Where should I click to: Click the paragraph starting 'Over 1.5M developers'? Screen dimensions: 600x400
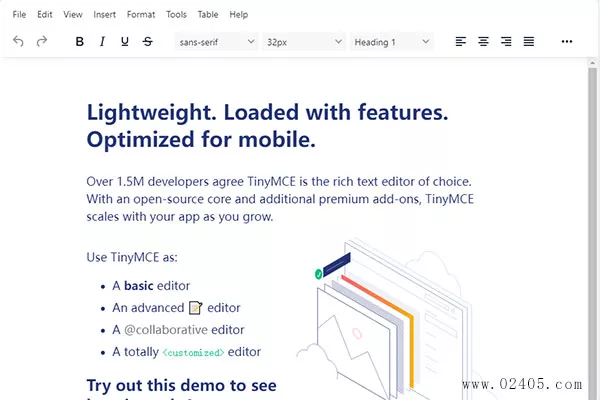280,199
